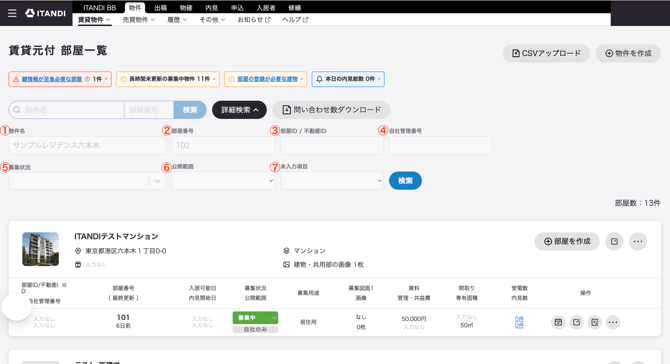Click the 部屋を作成 button
The height and width of the screenshot is (364, 670).
click(x=567, y=241)
